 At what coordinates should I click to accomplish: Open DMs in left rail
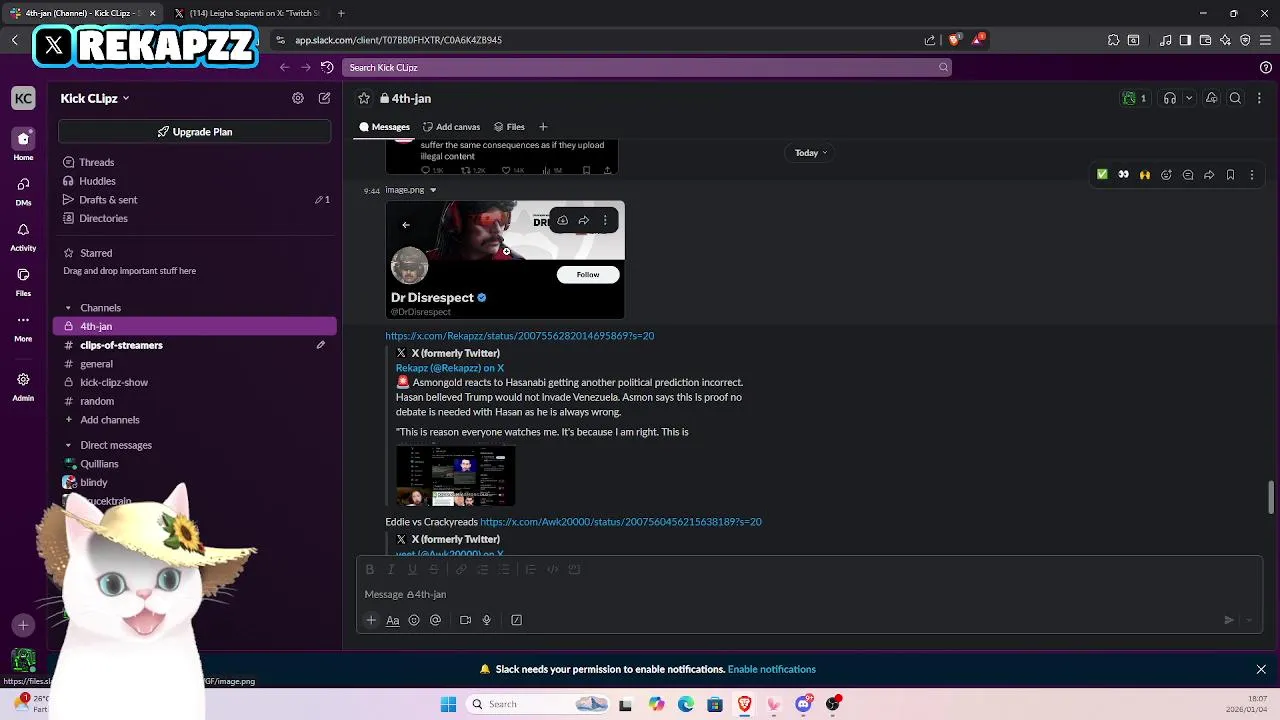tap(23, 190)
